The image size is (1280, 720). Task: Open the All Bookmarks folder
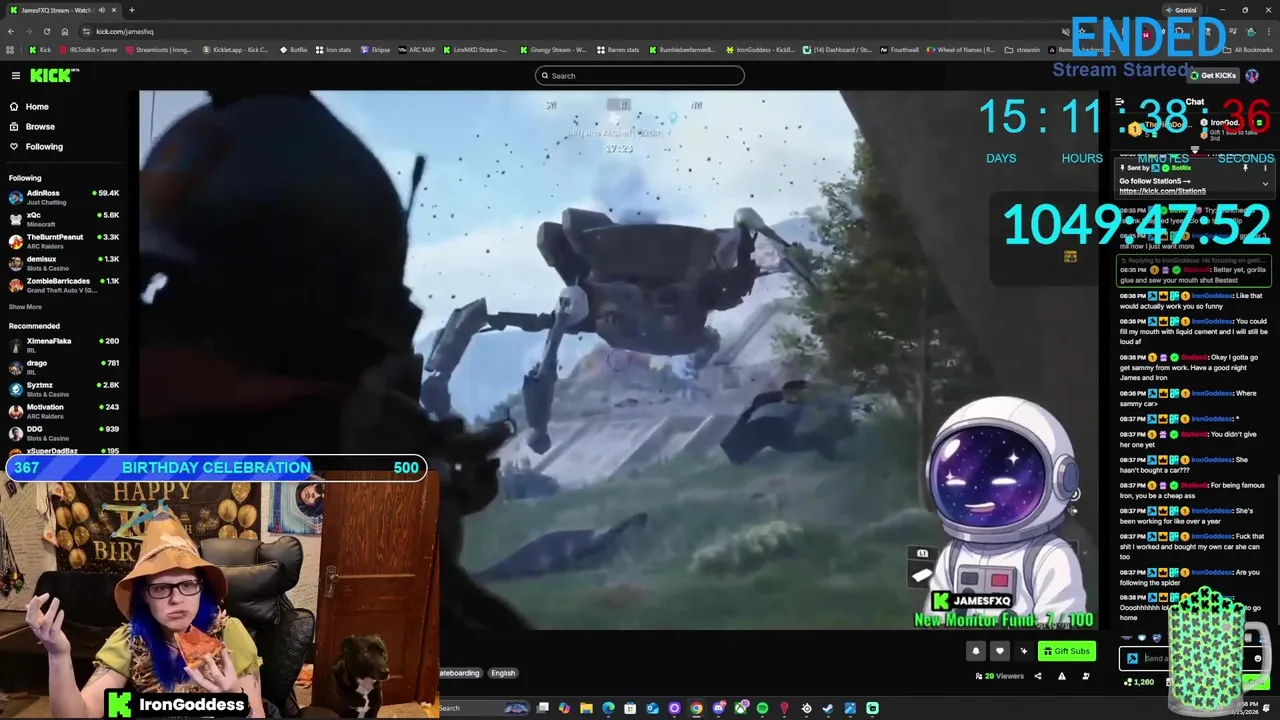tap(1248, 49)
